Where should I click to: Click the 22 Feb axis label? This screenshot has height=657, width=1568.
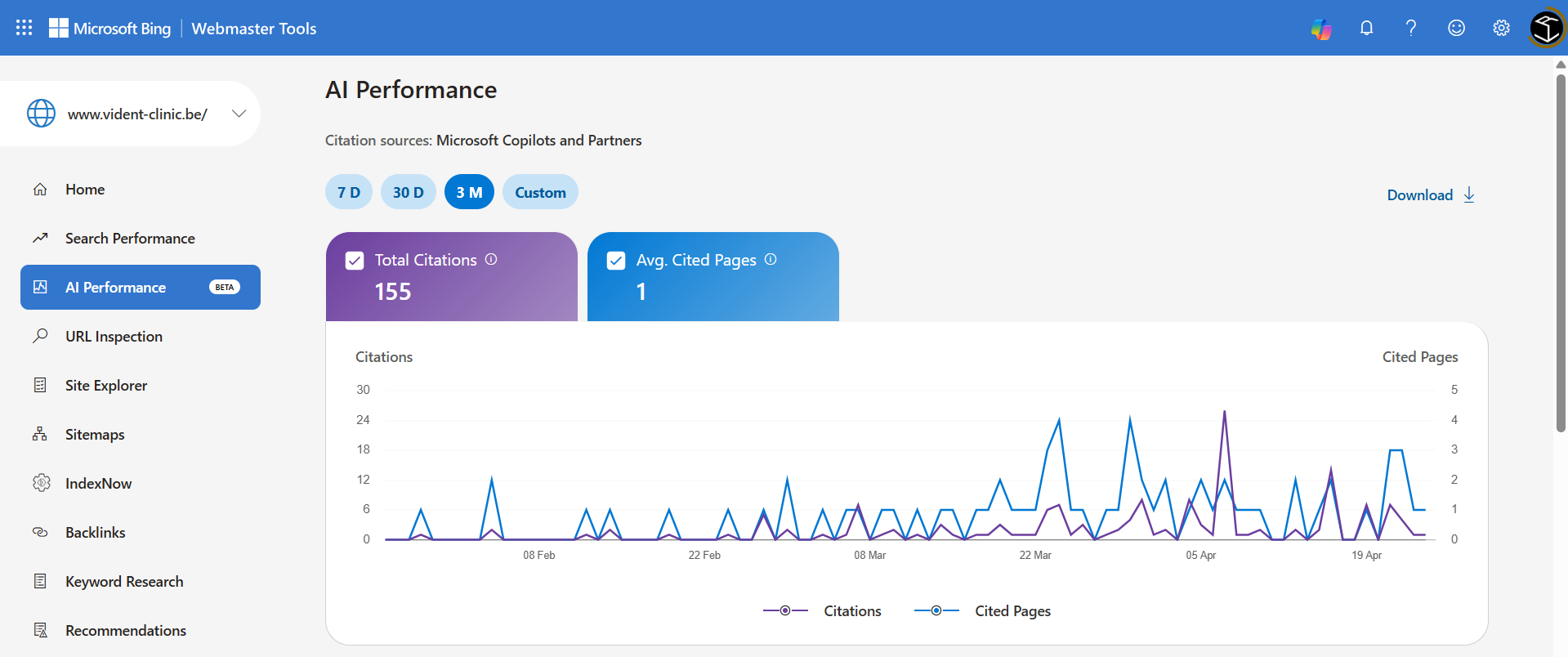point(704,555)
